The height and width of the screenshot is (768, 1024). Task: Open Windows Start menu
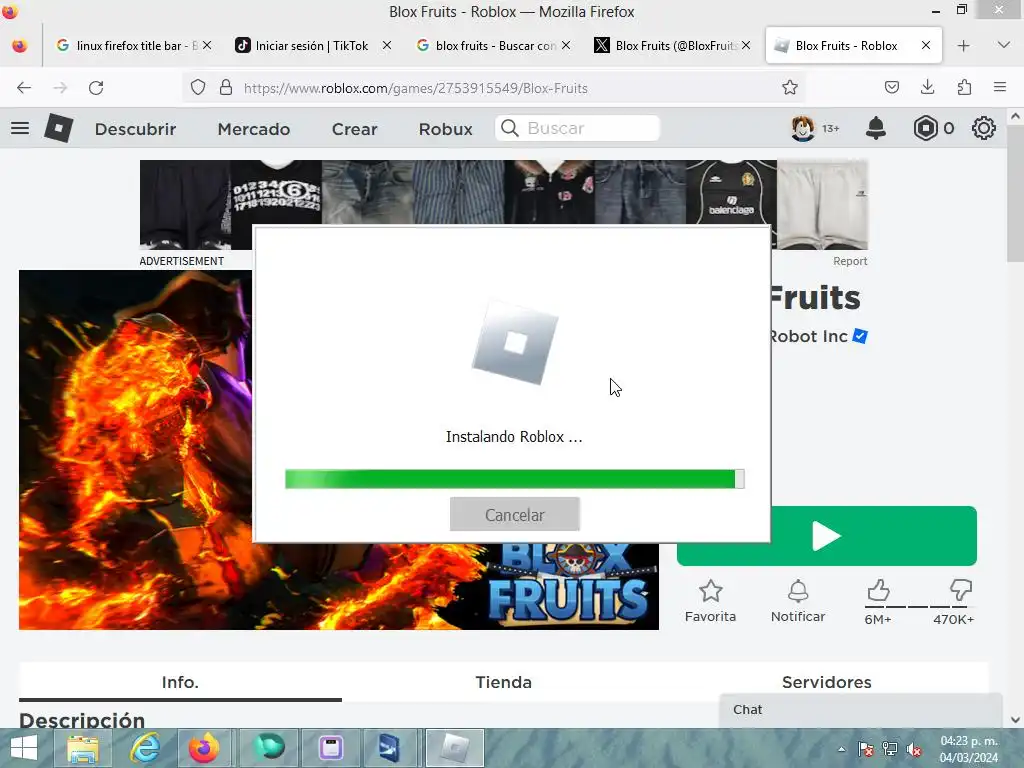point(24,748)
